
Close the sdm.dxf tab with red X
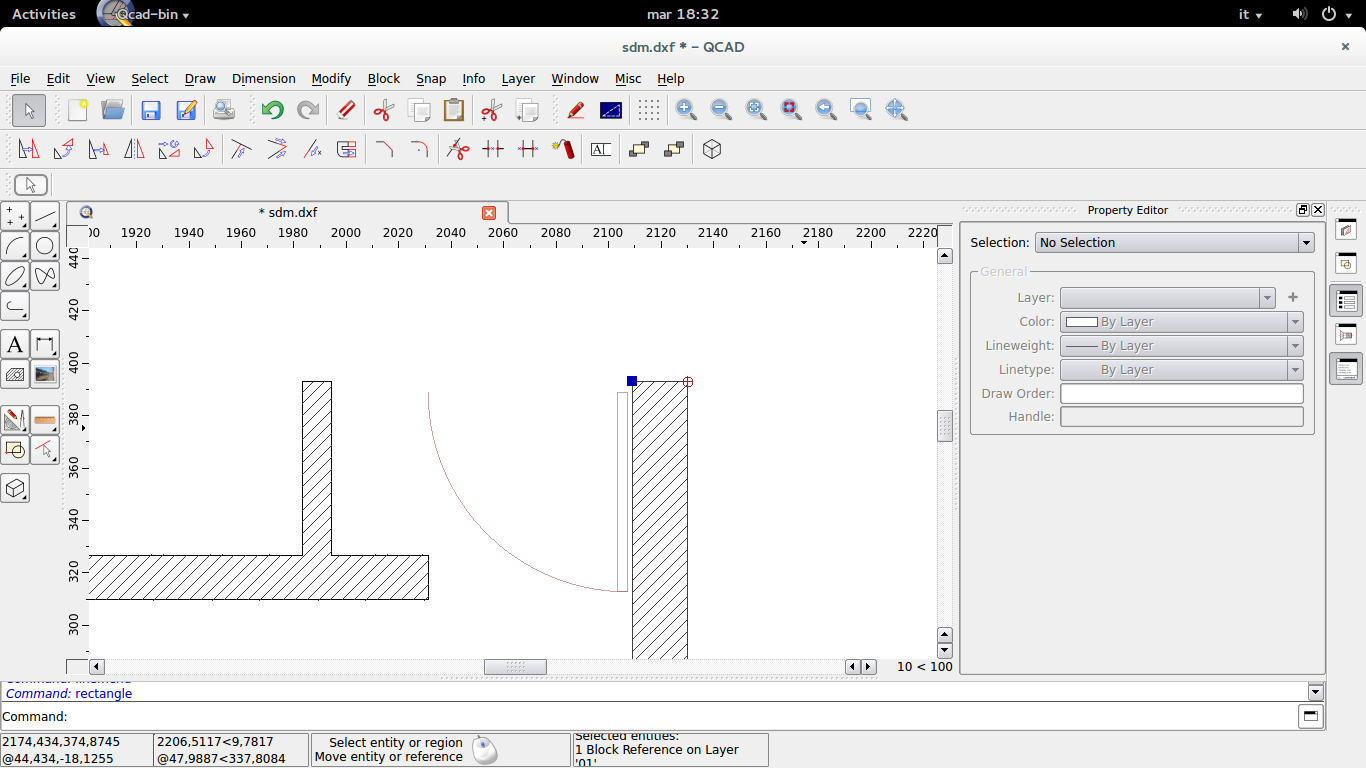click(489, 213)
